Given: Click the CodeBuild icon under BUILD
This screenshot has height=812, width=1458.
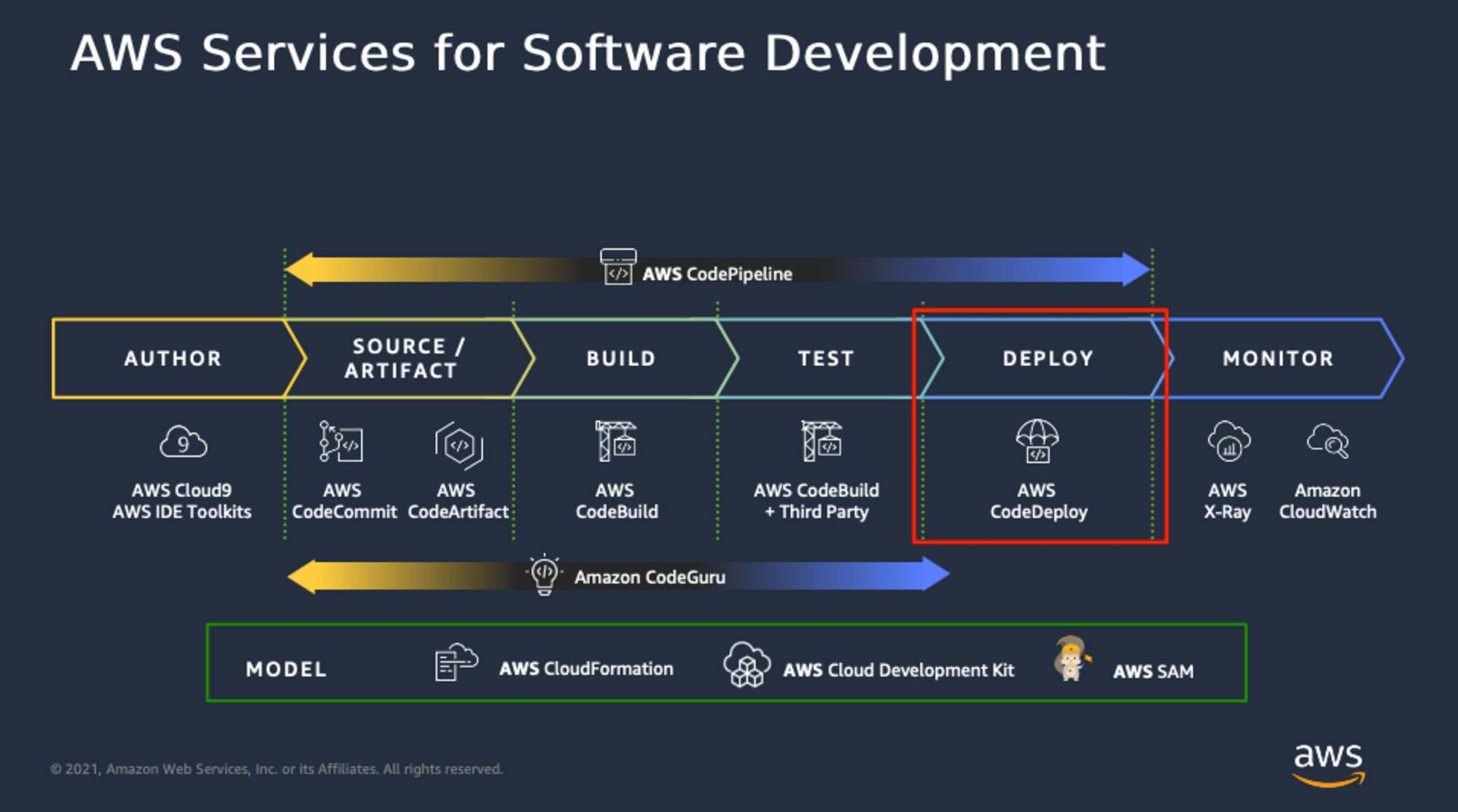Looking at the screenshot, I should click(x=616, y=441).
